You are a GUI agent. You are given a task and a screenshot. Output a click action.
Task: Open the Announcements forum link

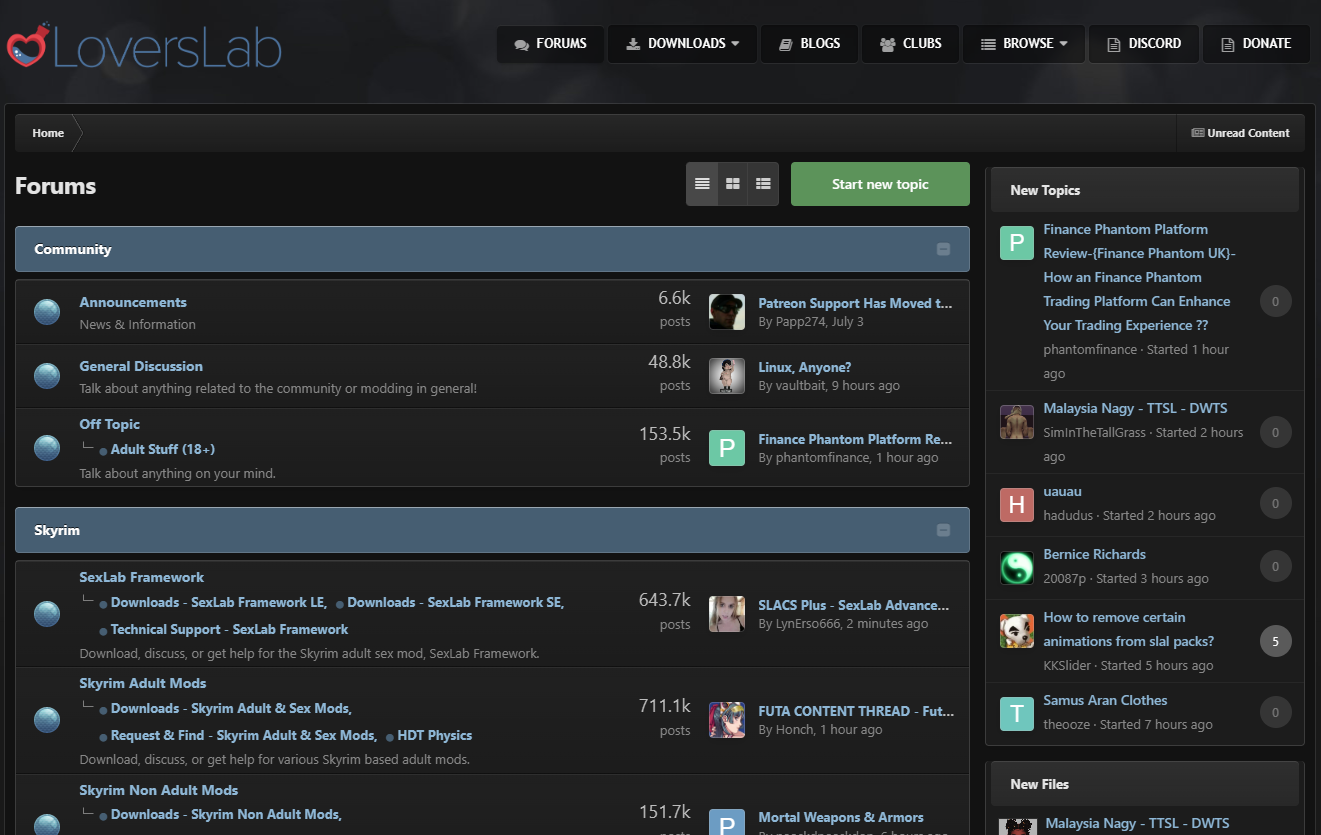click(133, 302)
